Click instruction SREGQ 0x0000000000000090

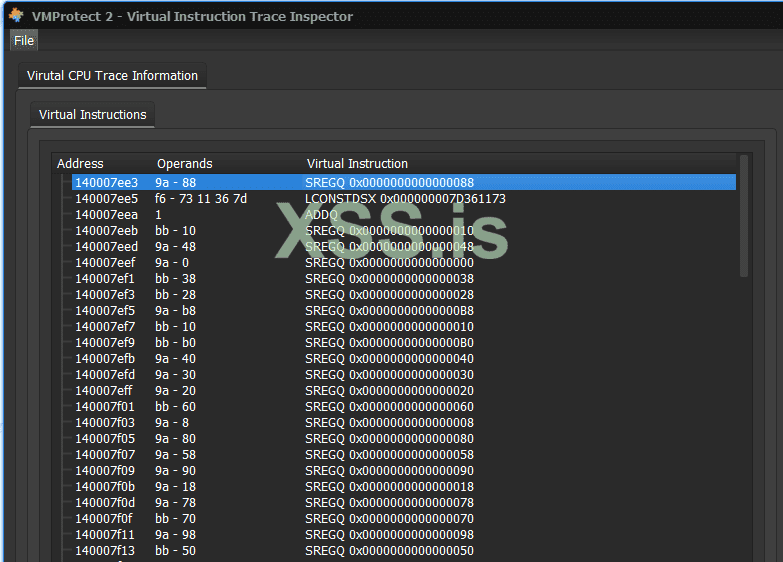pyautogui.click(x=390, y=470)
